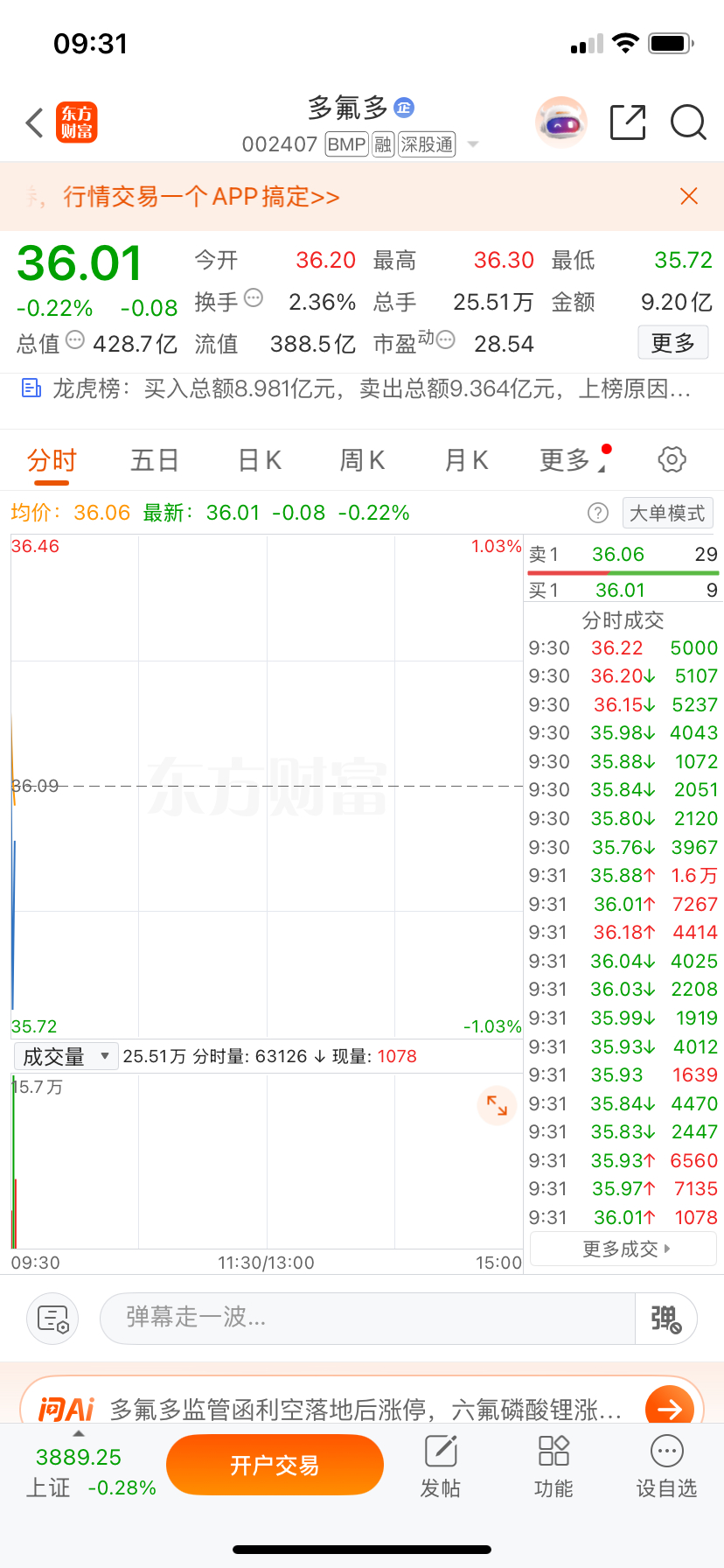Tap the 问AI logo

pos(66,1410)
